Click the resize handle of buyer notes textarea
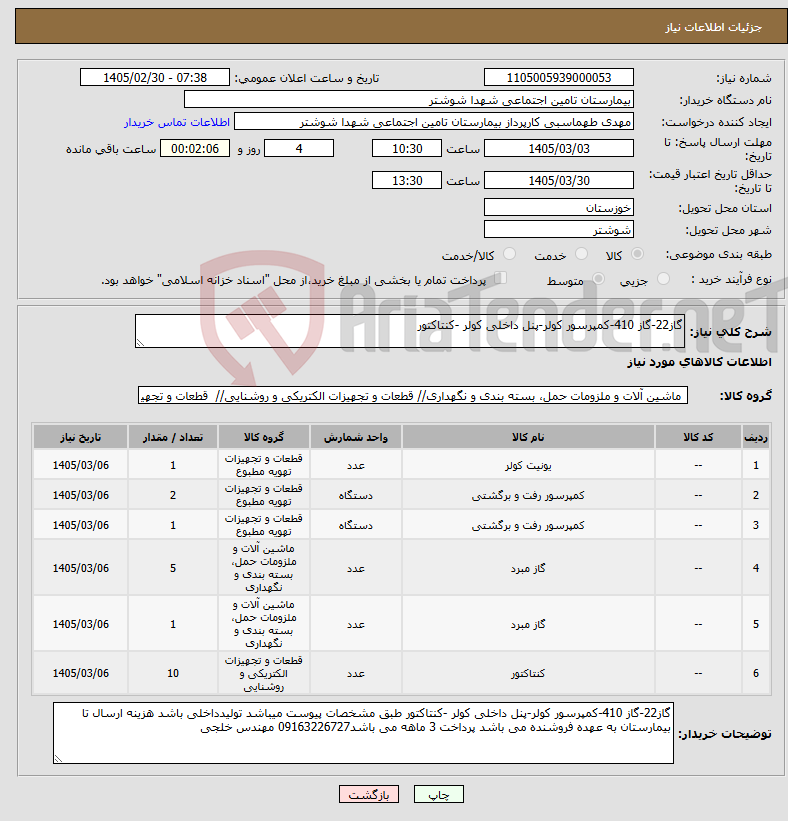Image resolution: width=788 pixels, height=821 pixels. (x=58, y=759)
